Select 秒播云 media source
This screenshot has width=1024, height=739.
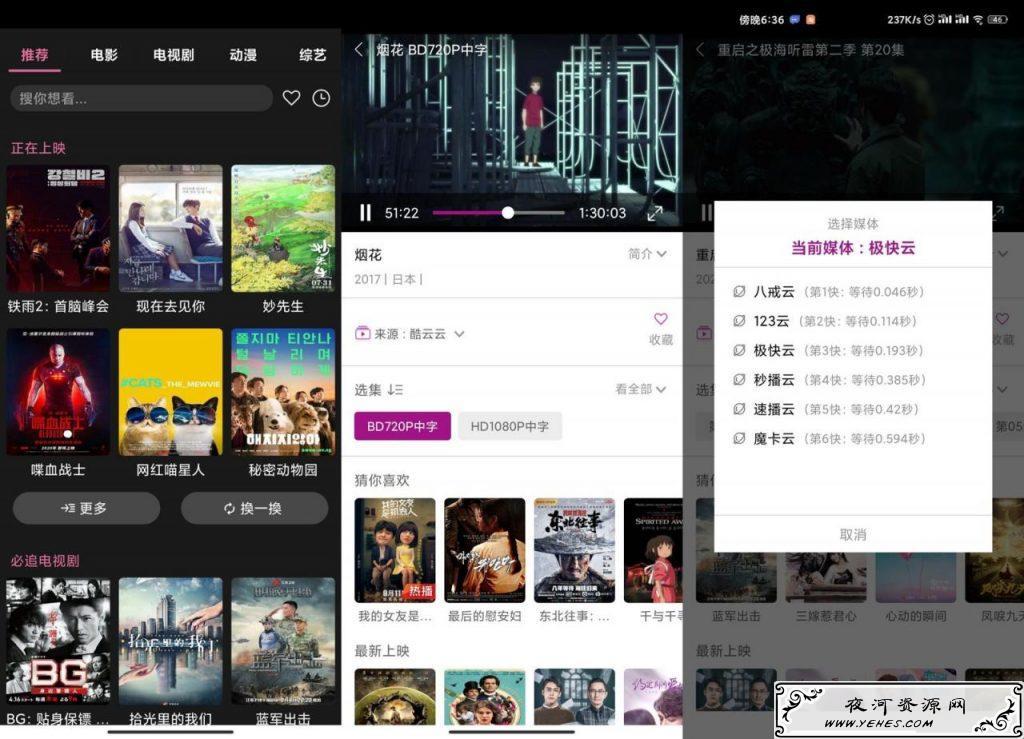[852, 380]
